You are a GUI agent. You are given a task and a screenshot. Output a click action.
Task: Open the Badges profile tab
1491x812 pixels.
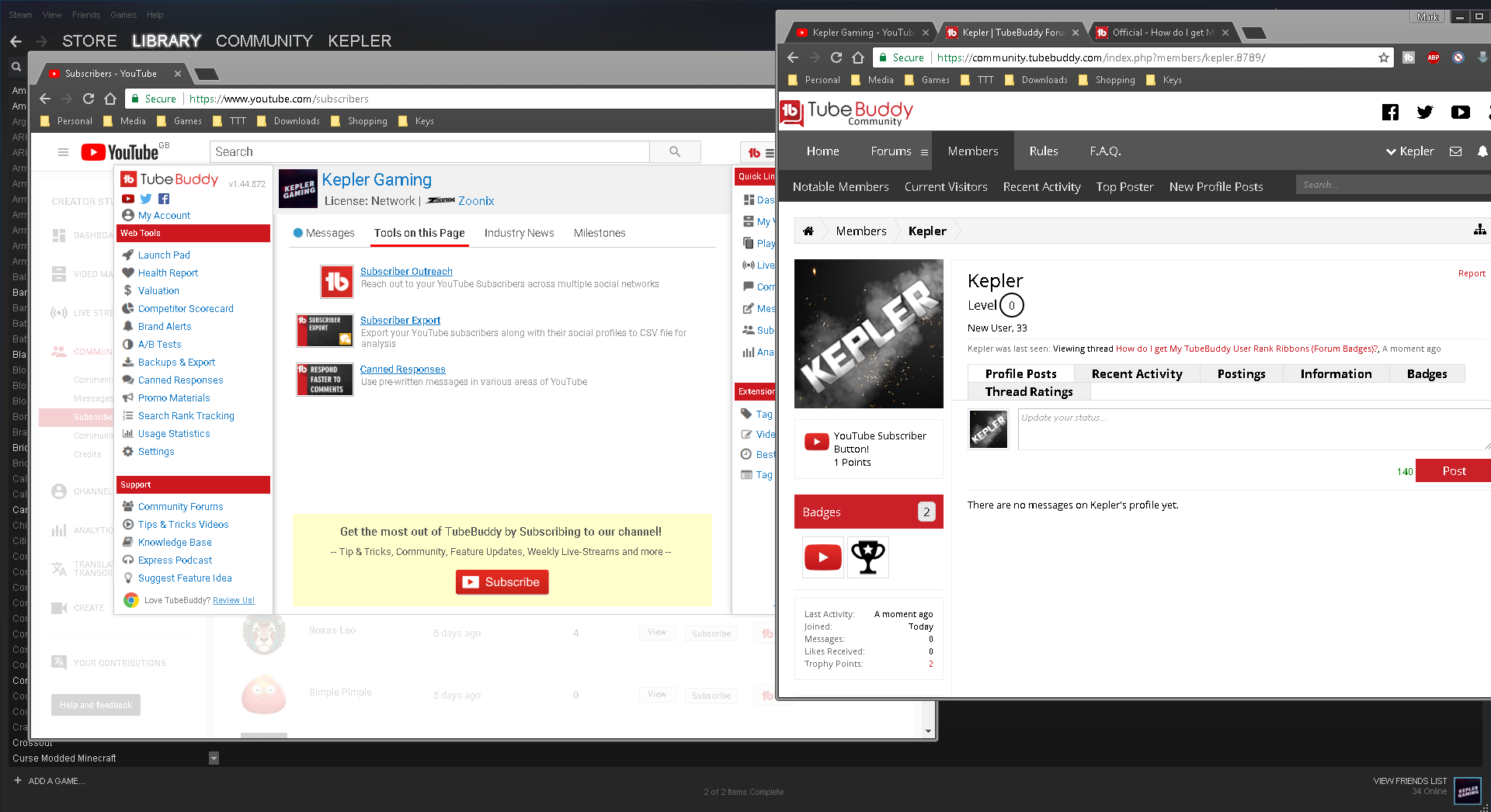(1427, 374)
